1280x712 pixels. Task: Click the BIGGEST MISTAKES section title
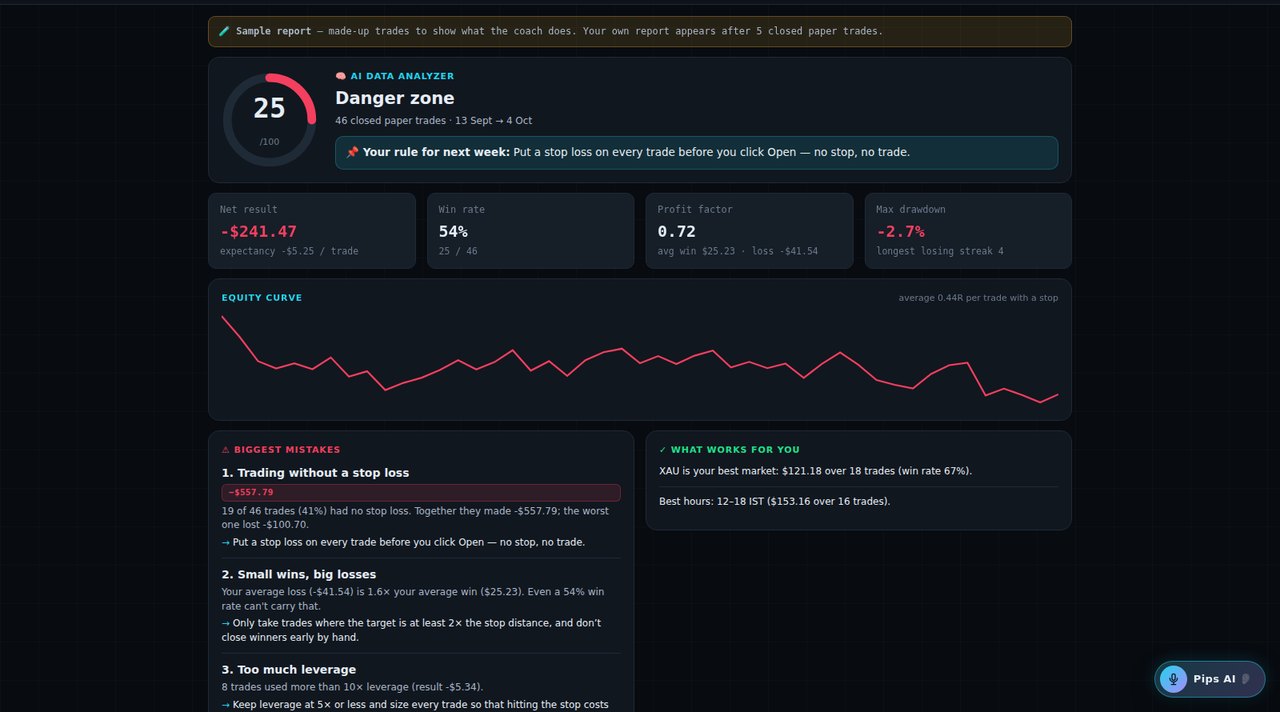click(x=286, y=450)
